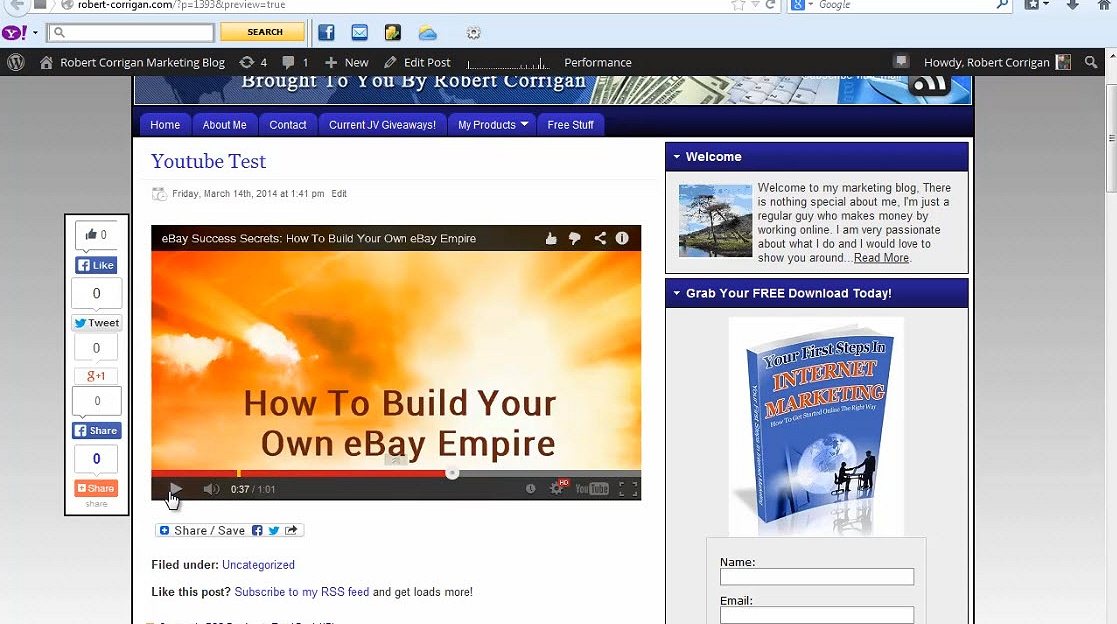
Task: Open the Contact navigation tab
Action: point(288,125)
